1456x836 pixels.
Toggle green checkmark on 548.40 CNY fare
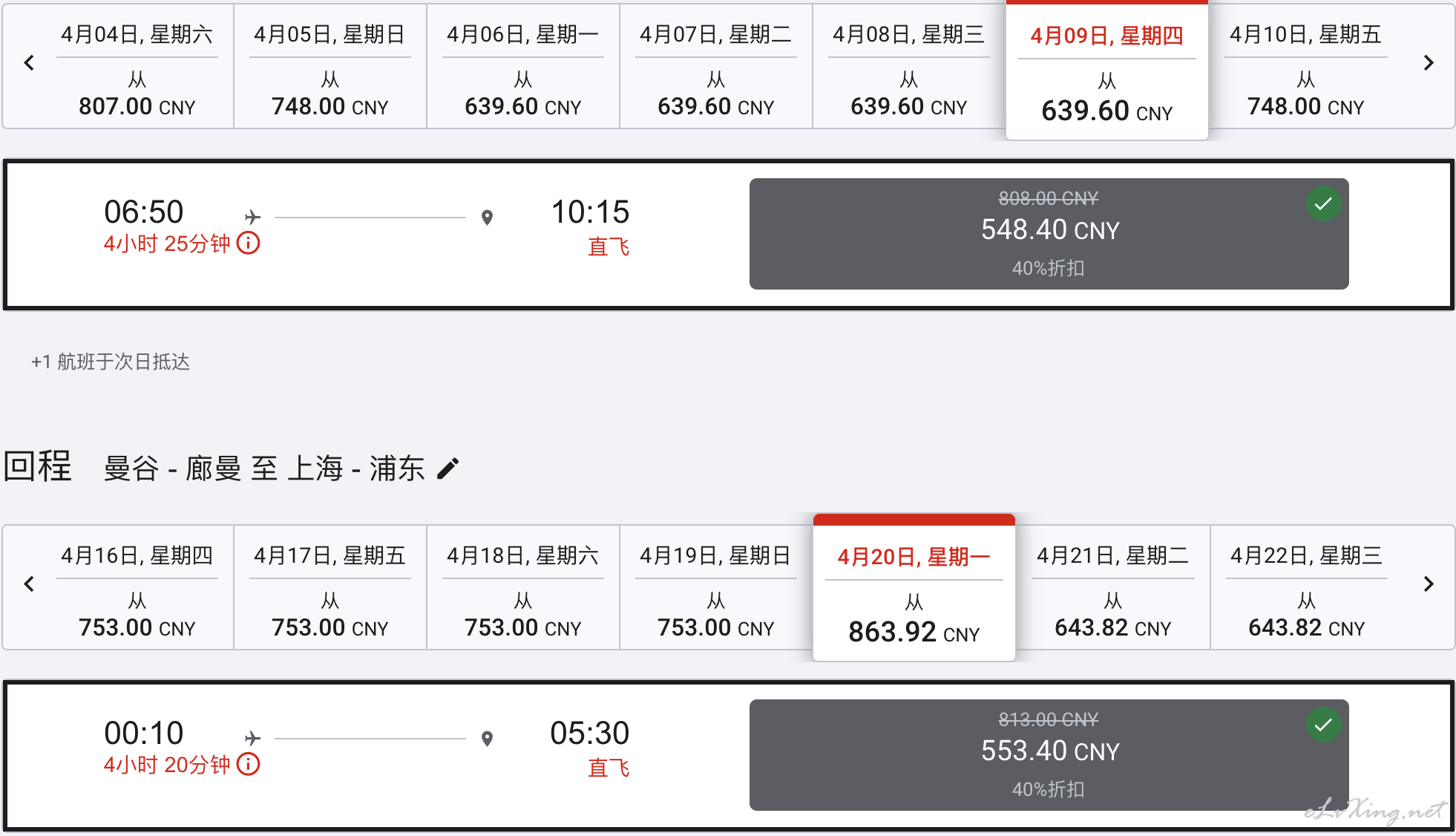1323,203
